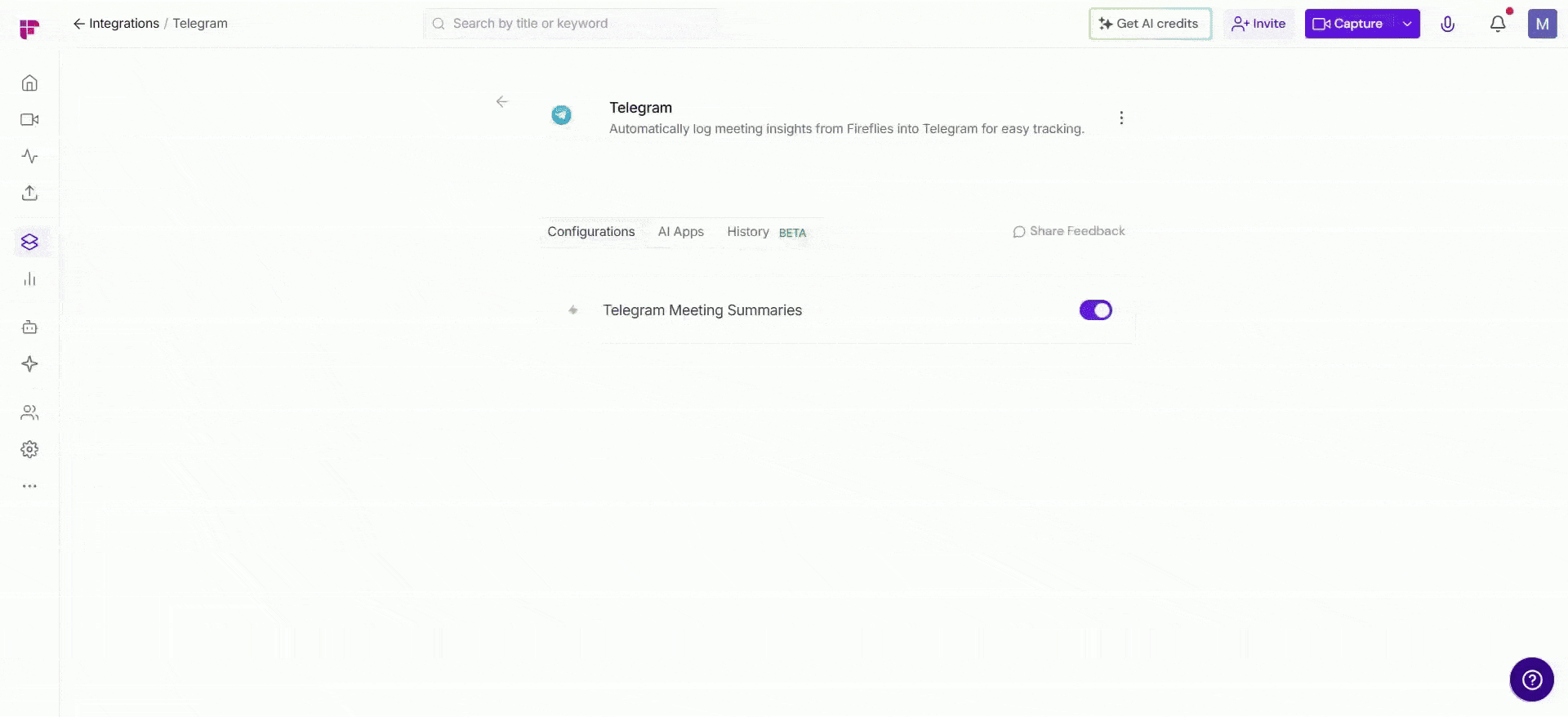Click the Get AI credits button
Screen dimensions: 1568x717
click(1150, 24)
